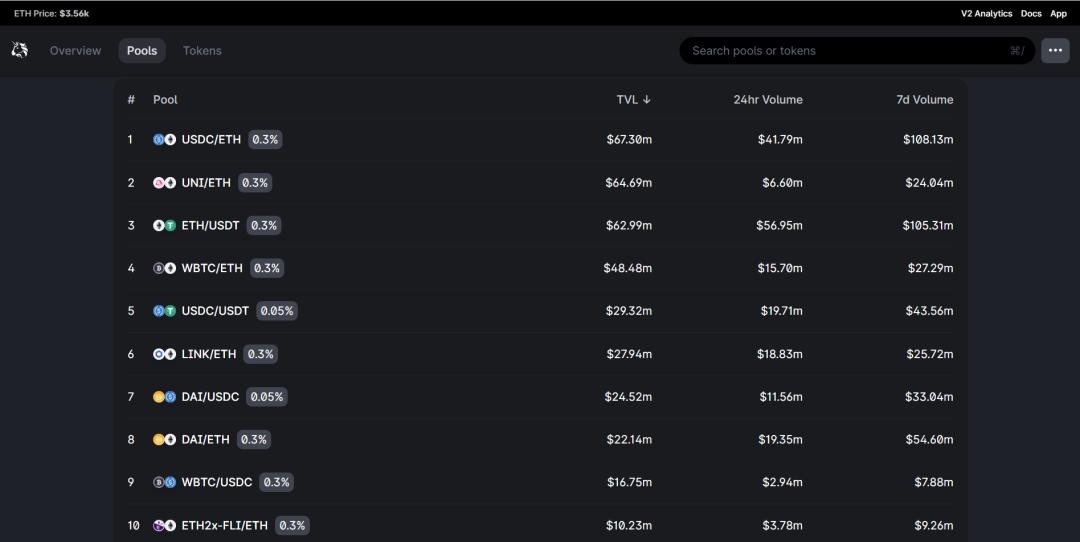Open the V2 Analytics link
Image resolution: width=1080 pixels, height=542 pixels.
click(x=986, y=14)
